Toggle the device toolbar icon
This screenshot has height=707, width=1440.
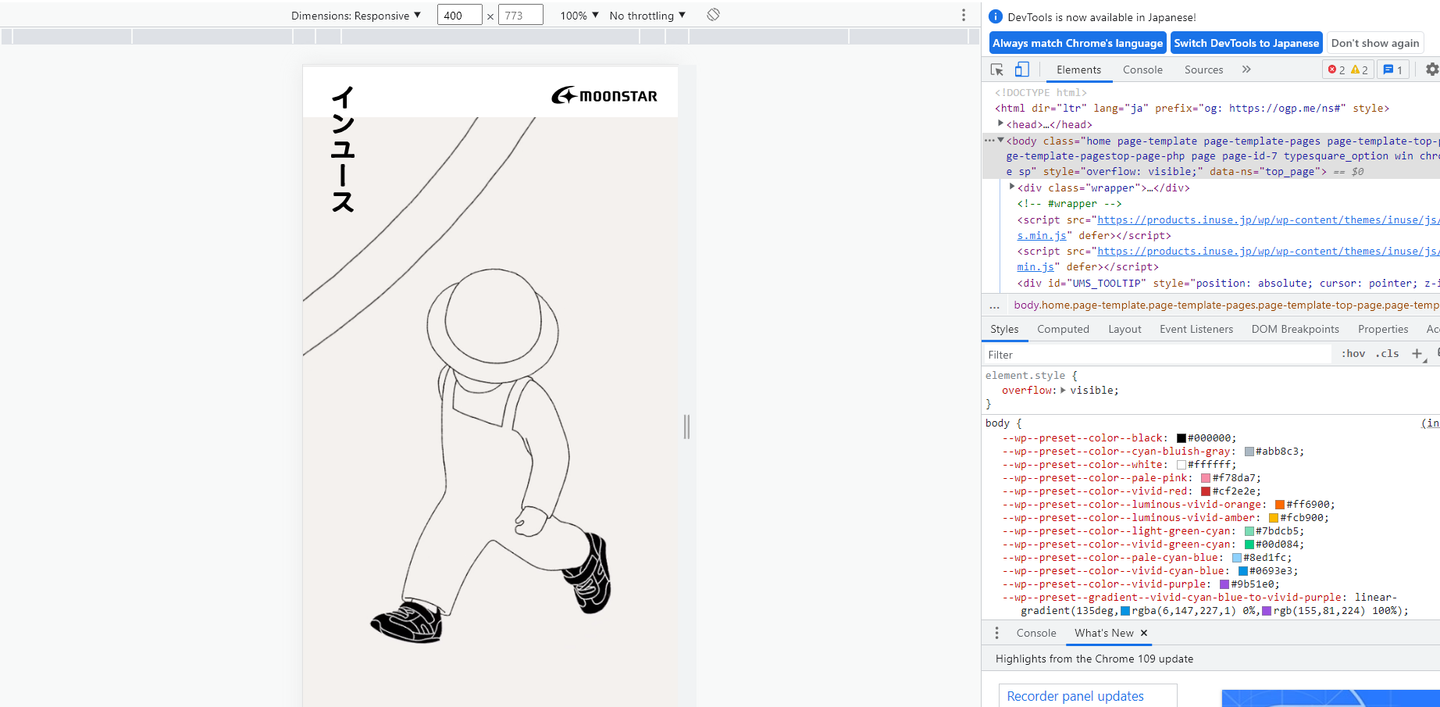[1021, 70]
